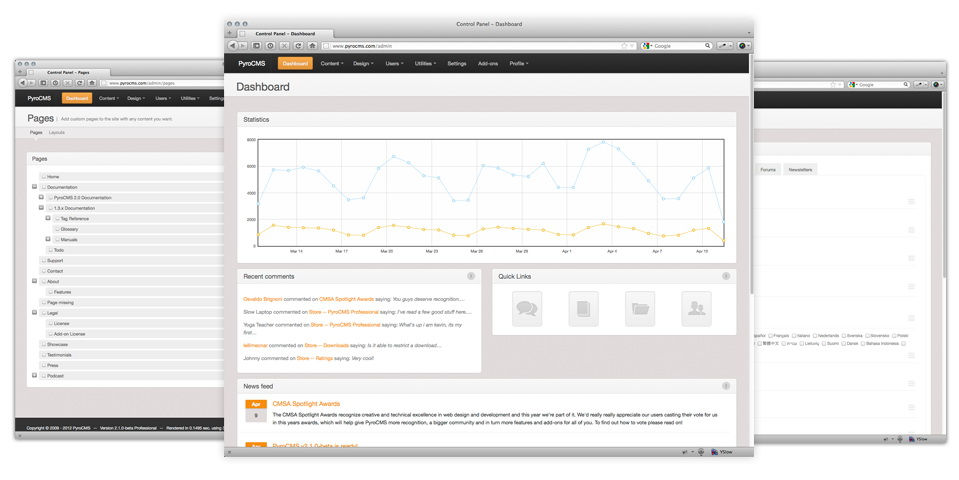Click the News feed panel corner icon
Viewport: 959px width, 480px height.
726,386
